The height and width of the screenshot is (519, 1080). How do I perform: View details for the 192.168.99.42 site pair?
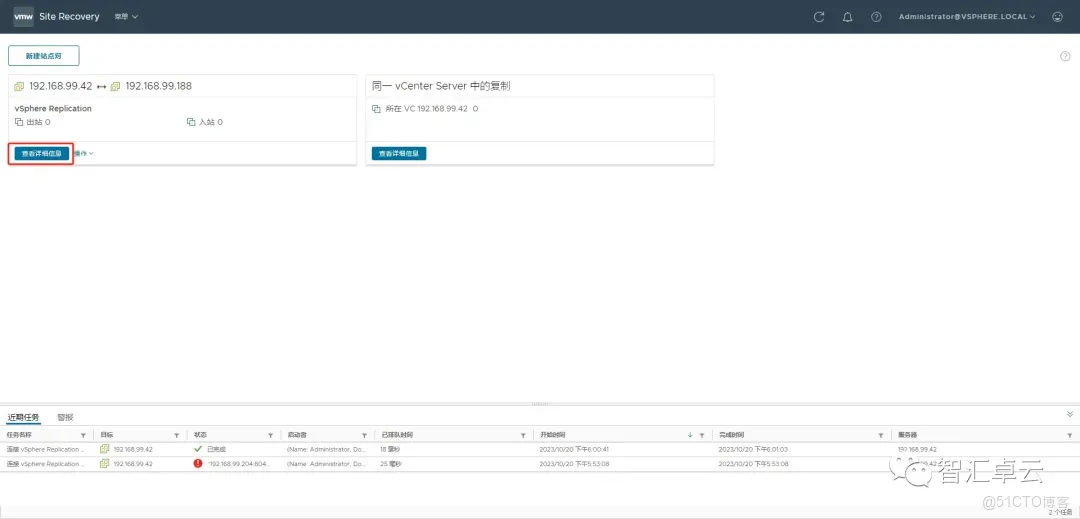click(x=42, y=153)
